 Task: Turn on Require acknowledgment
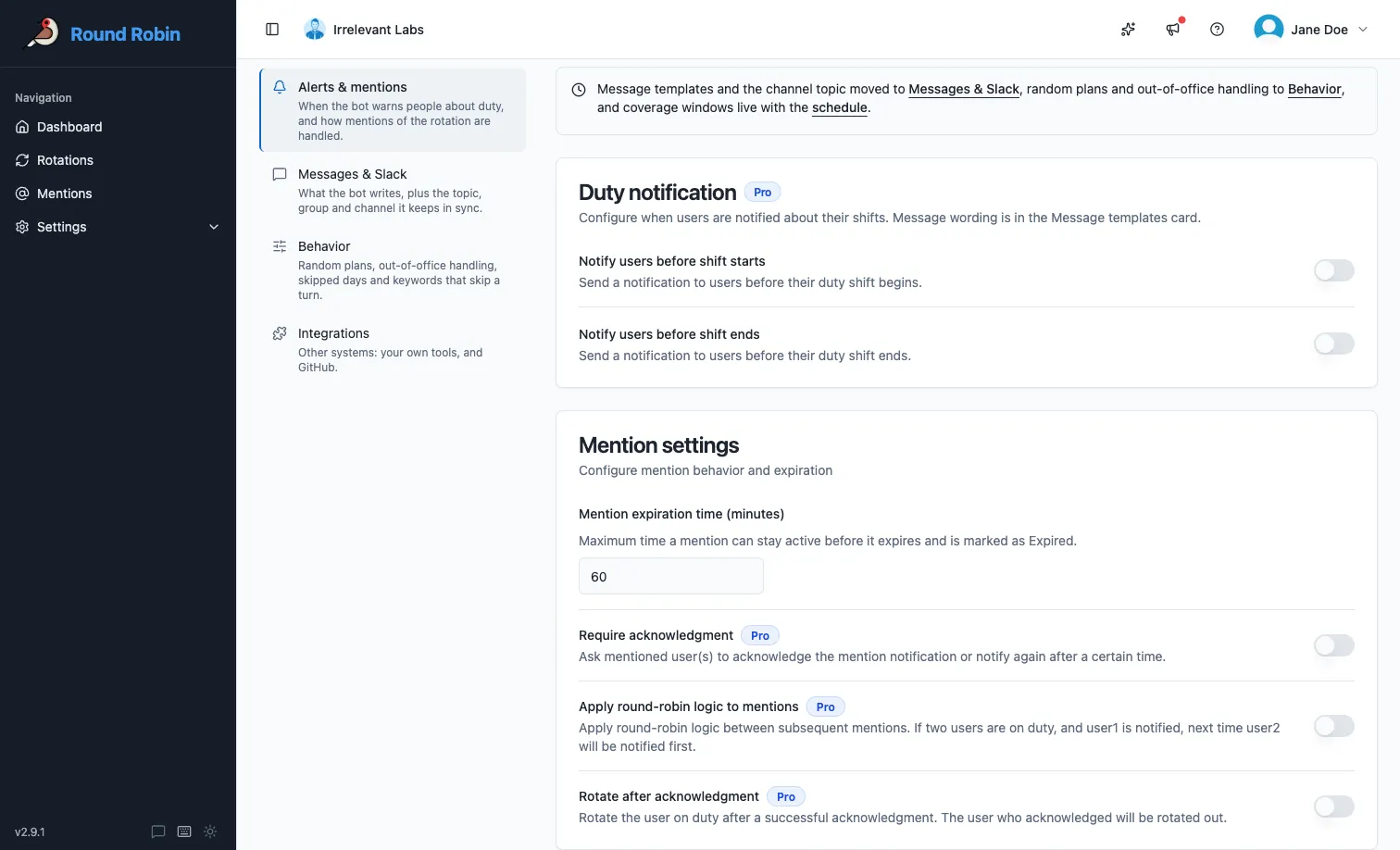tap(1334, 645)
